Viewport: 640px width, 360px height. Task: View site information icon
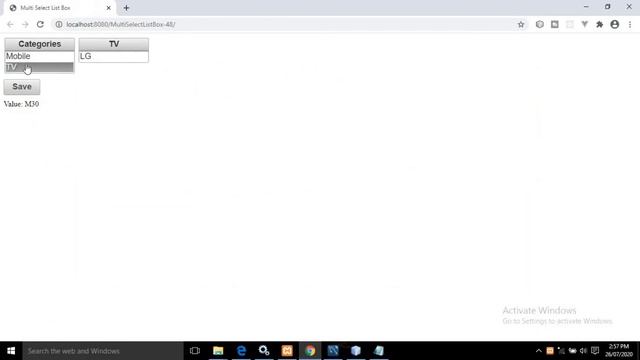click(59, 24)
